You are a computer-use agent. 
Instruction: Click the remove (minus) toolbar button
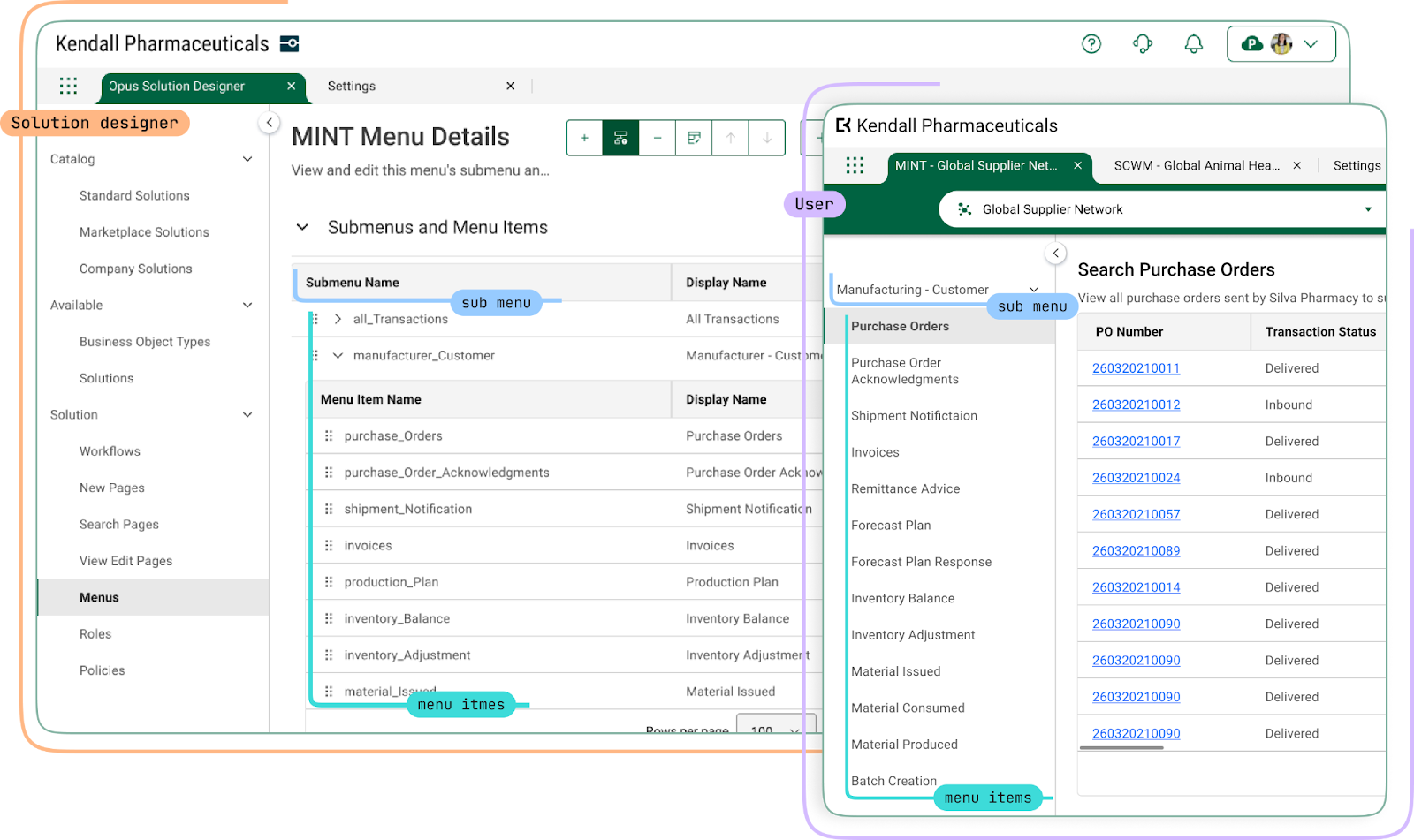pos(658,138)
